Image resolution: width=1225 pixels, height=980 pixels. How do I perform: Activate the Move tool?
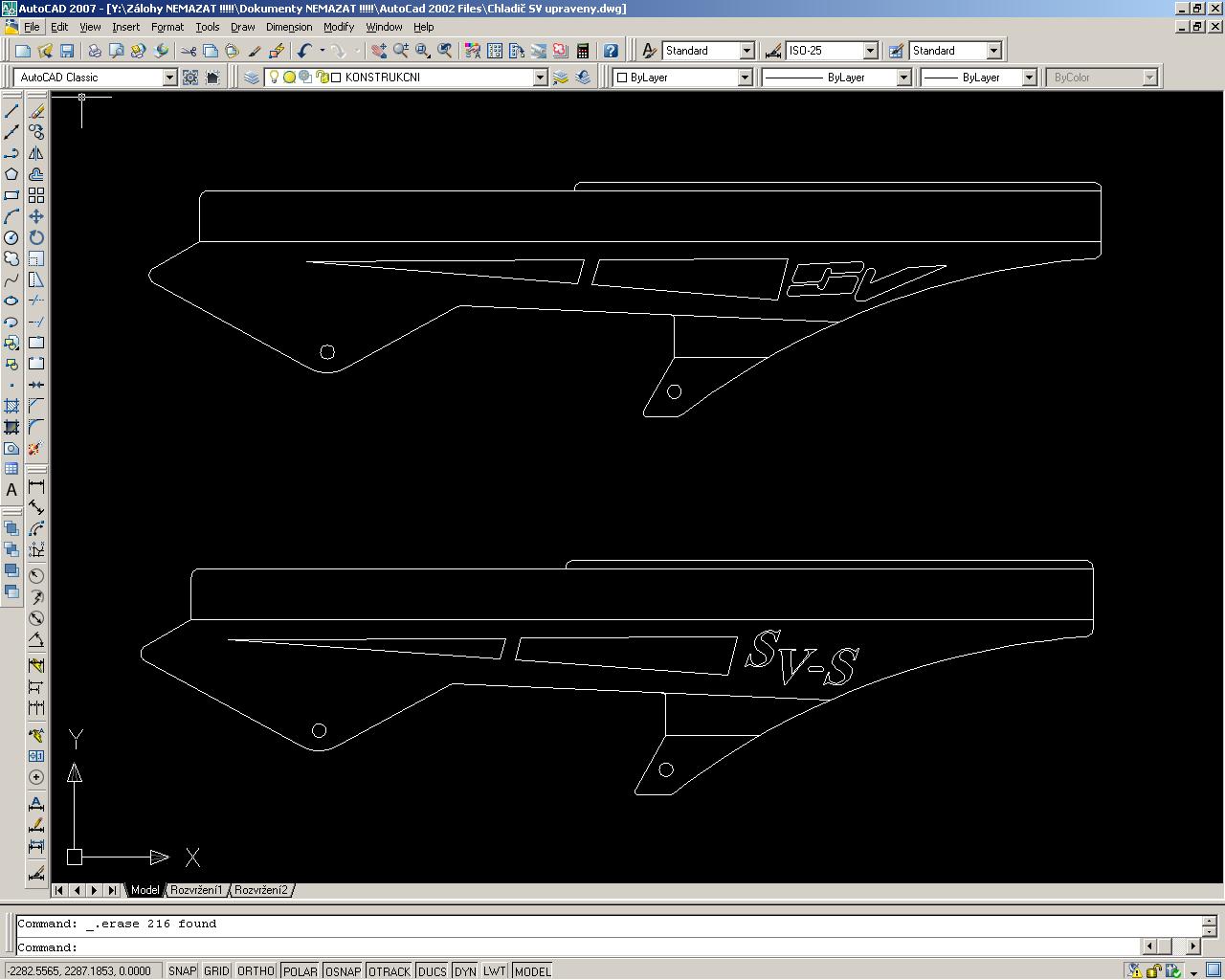click(36, 216)
